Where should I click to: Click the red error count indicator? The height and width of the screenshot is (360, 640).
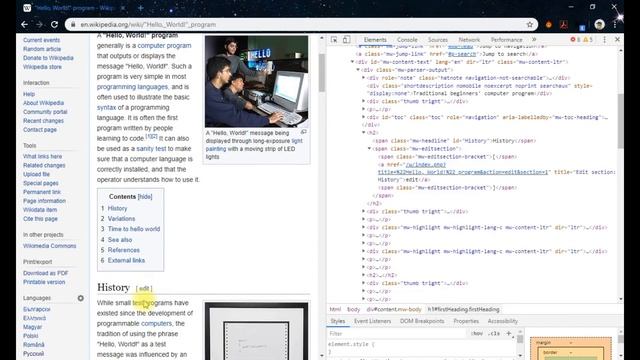[x=575, y=40]
